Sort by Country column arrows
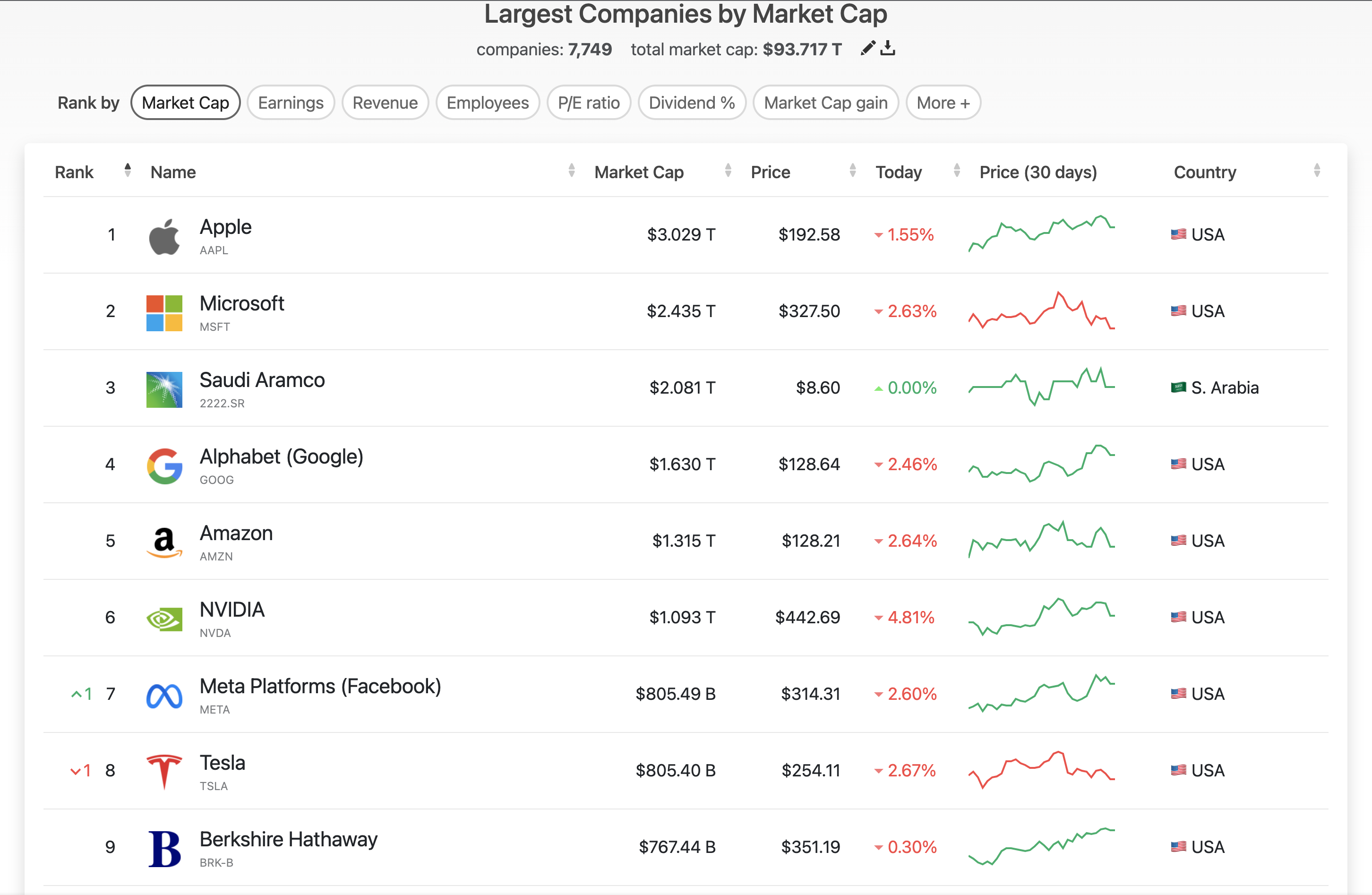Screen dimensions: 1372x895 coord(1317,171)
